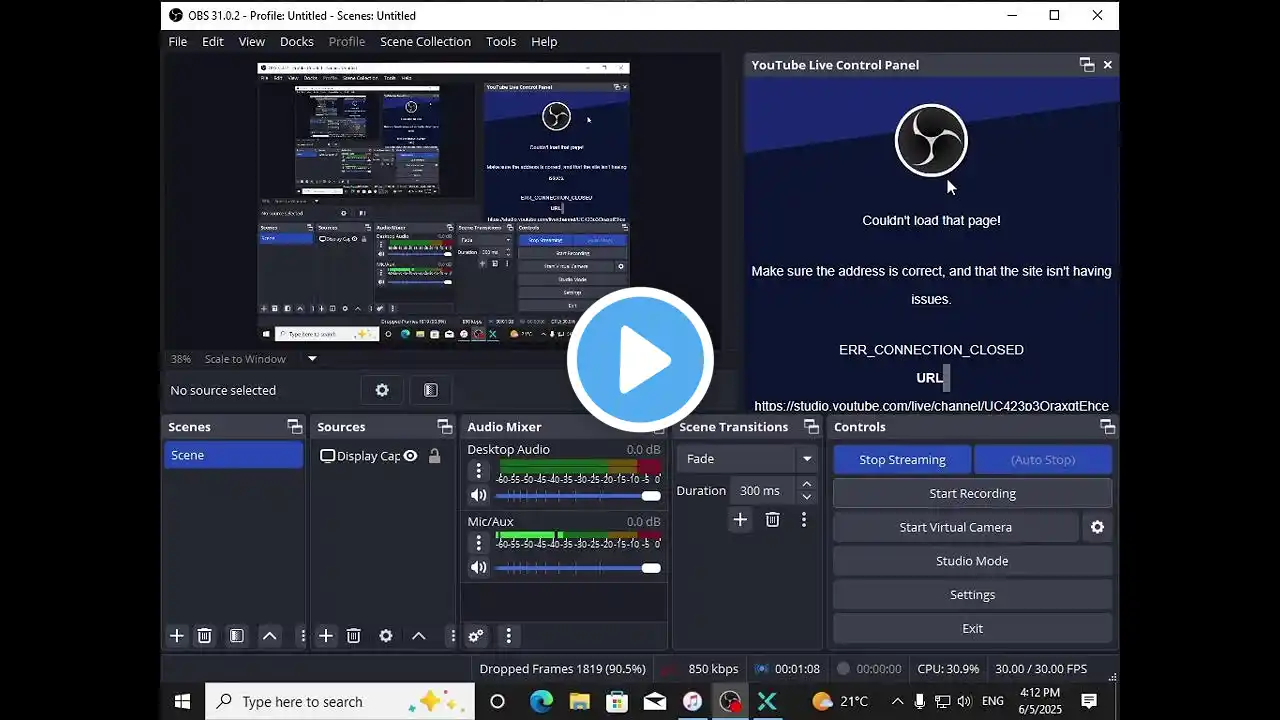Increase transition duration with up arrow

806,484
